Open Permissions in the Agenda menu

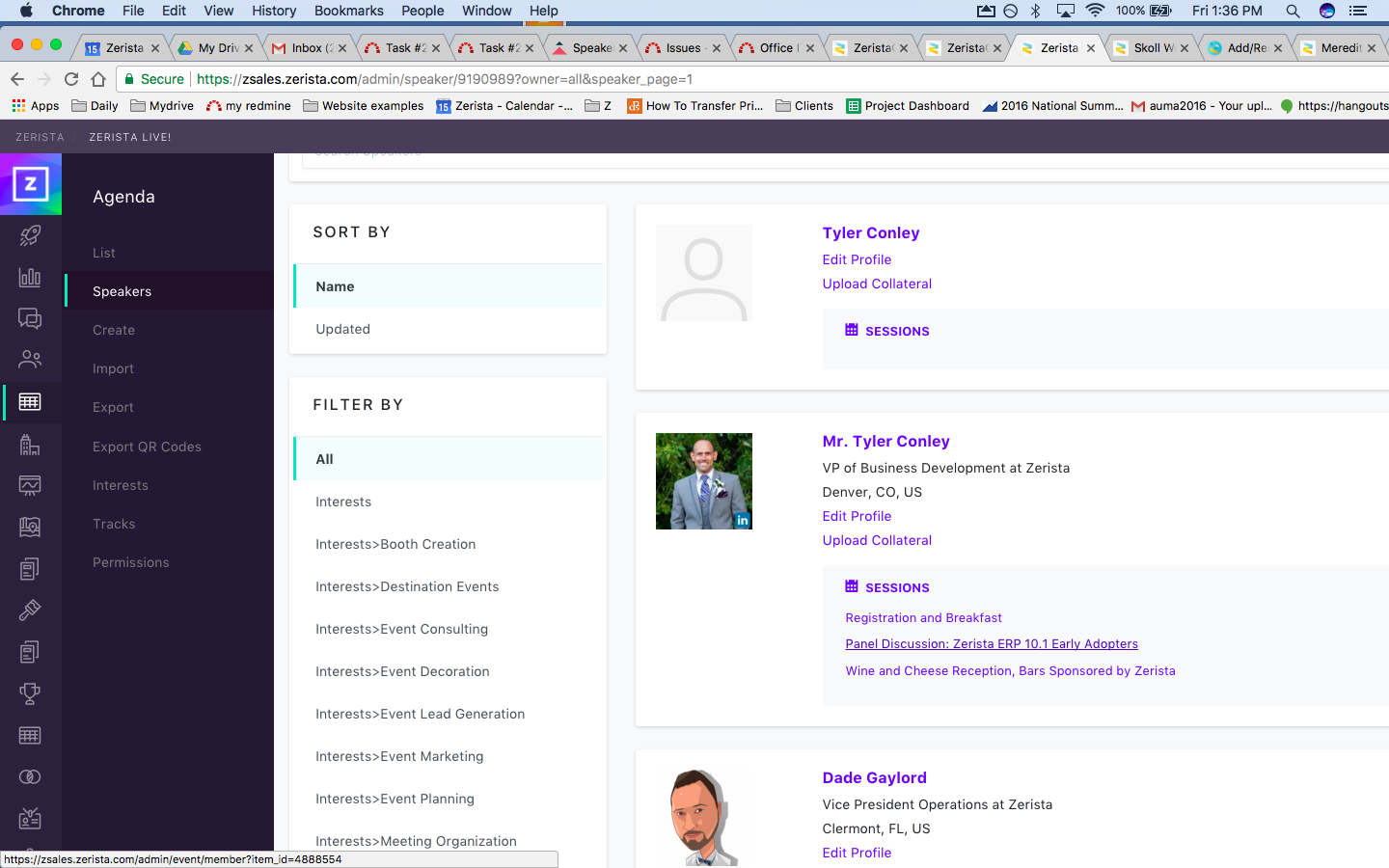[131, 562]
